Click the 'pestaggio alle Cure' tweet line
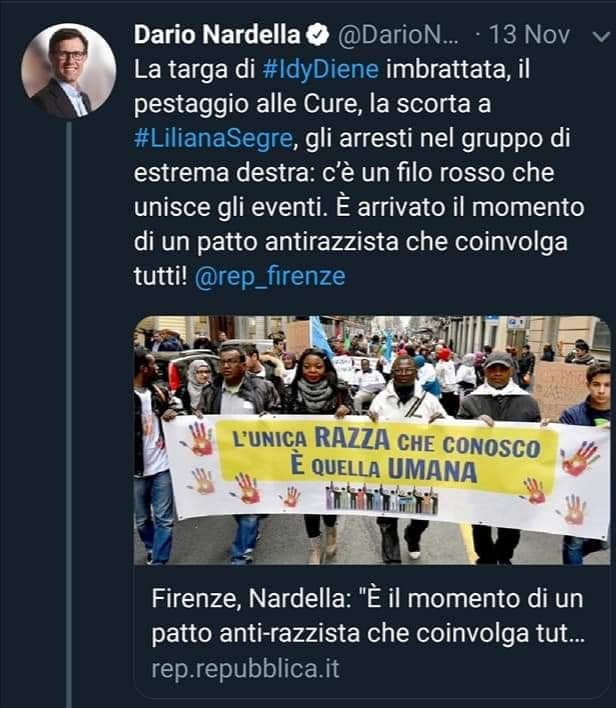The height and width of the screenshot is (708, 616). 312,104
